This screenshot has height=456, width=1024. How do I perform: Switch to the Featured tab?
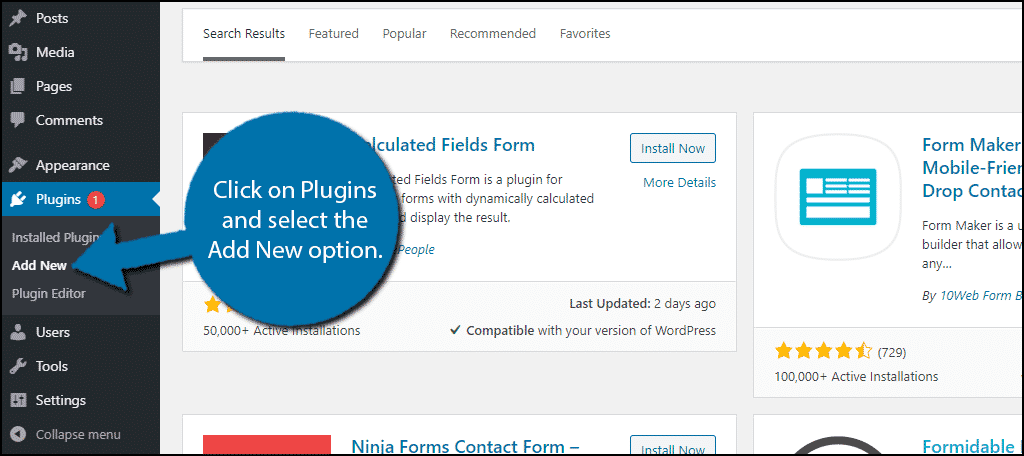[x=334, y=33]
